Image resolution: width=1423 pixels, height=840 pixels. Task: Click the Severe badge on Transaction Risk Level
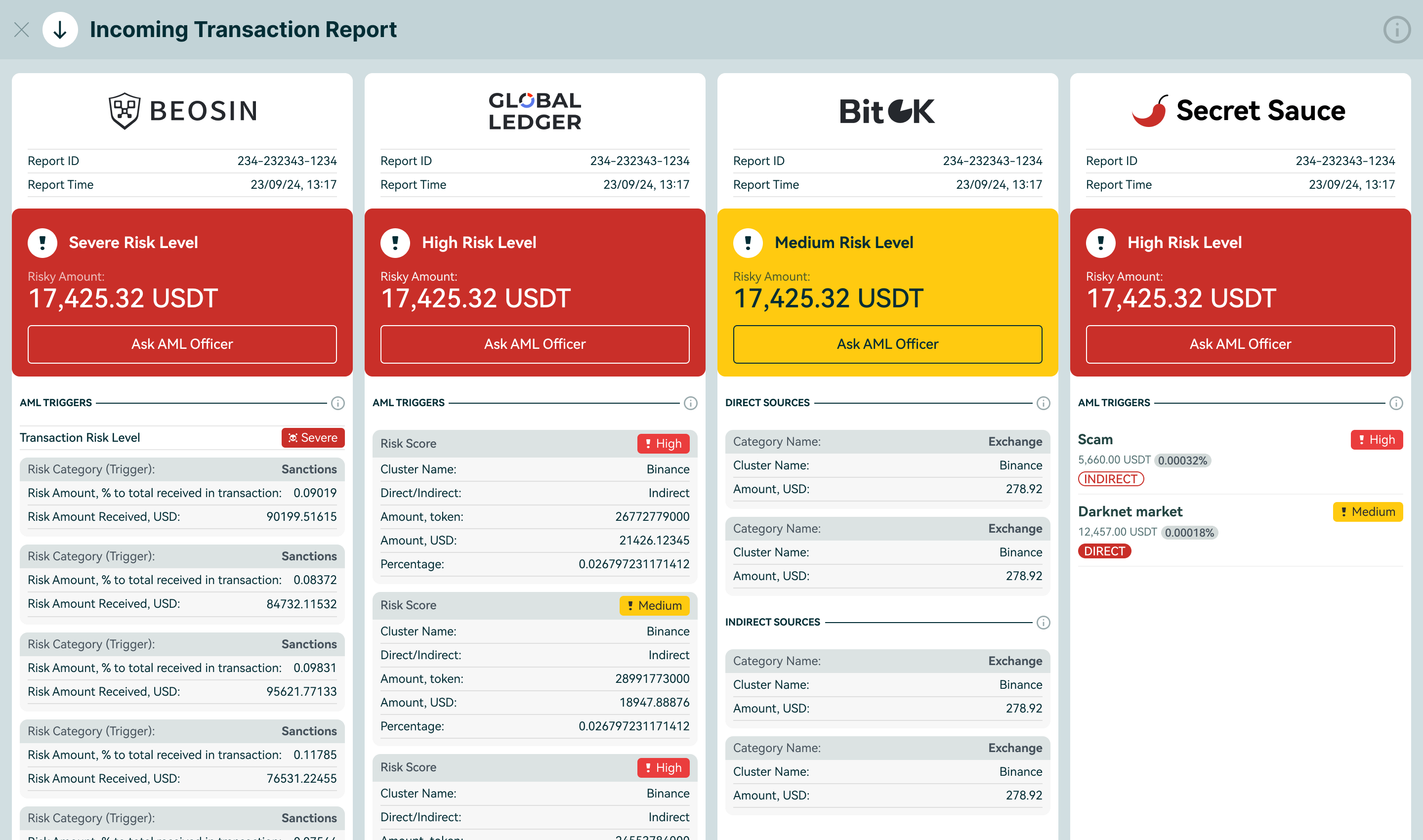pos(313,438)
